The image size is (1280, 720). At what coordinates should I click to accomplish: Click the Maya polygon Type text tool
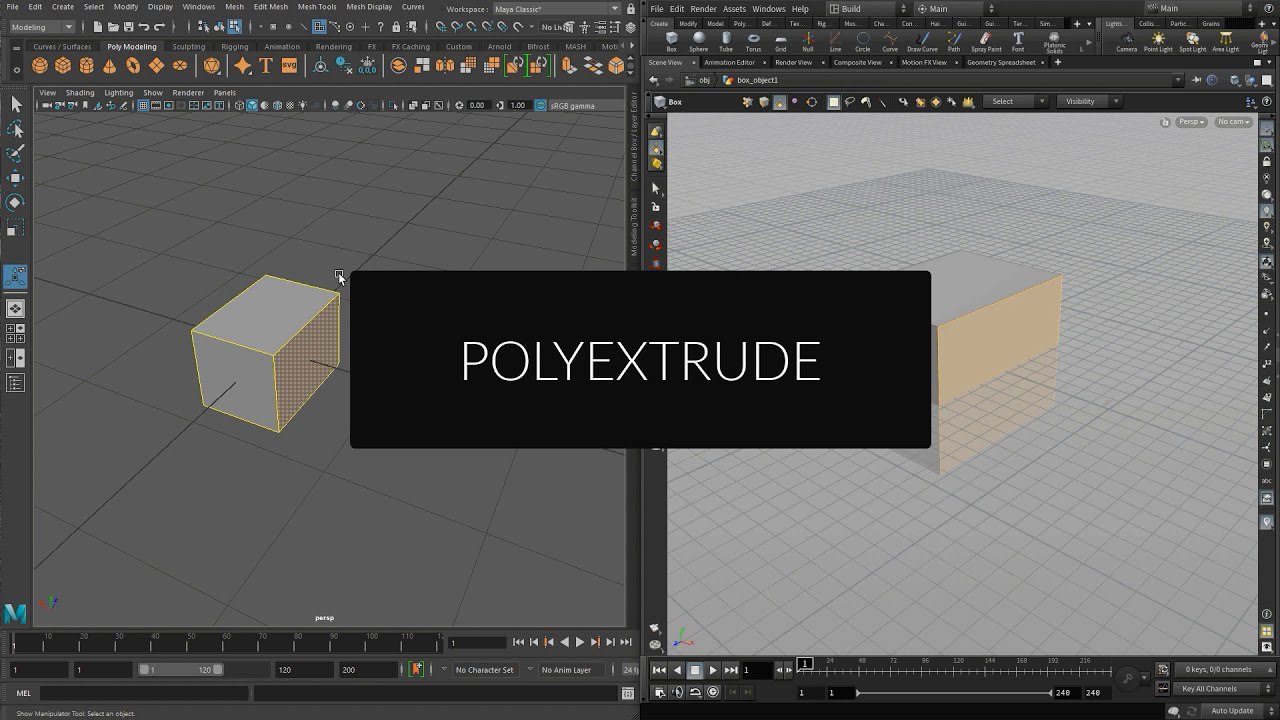point(266,66)
